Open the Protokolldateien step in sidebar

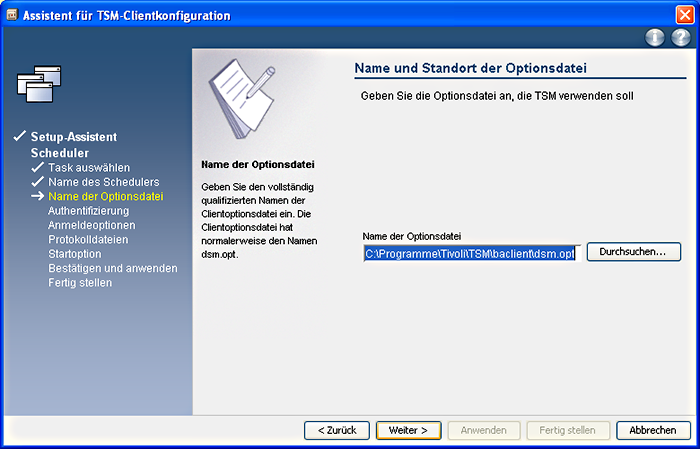click(x=87, y=240)
